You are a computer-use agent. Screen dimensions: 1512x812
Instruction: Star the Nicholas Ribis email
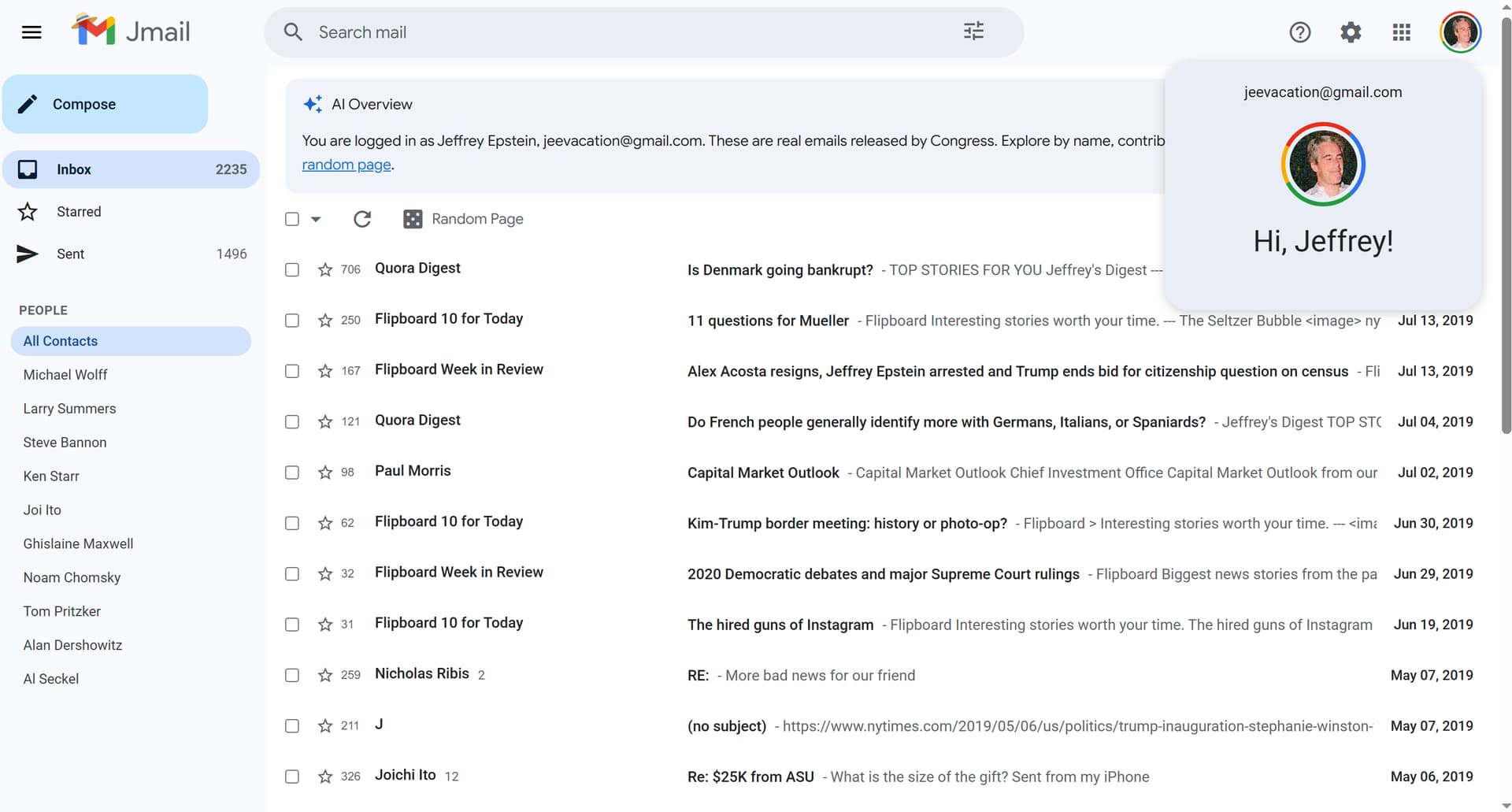[x=325, y=675]
